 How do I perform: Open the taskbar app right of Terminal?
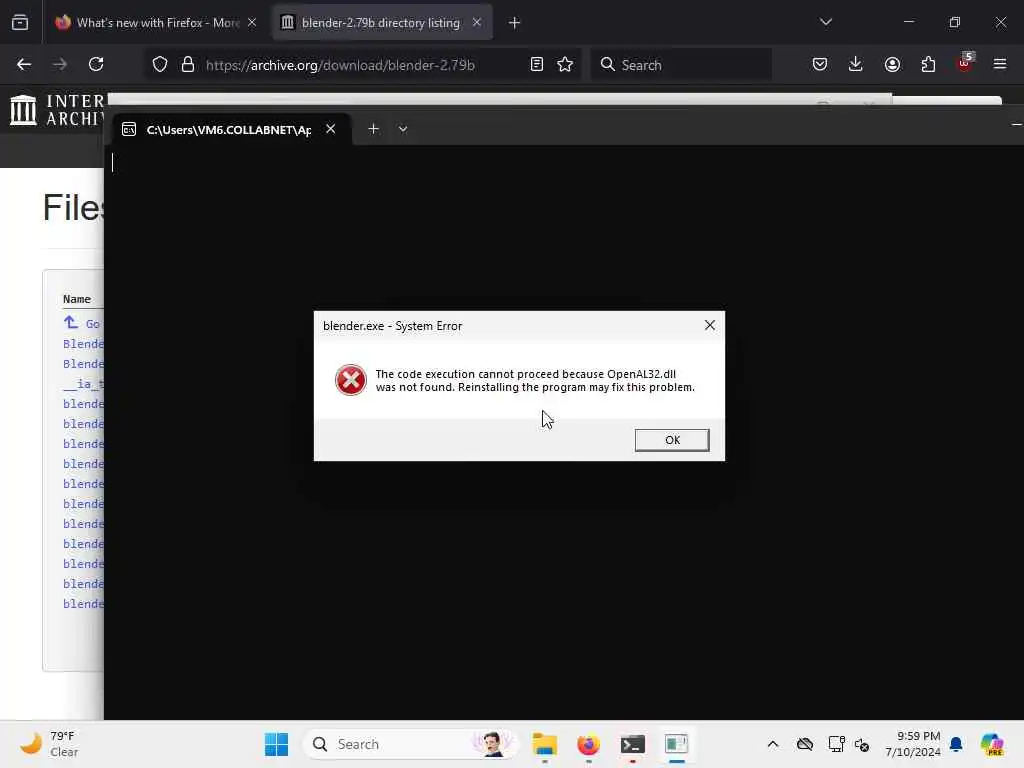(677, 744)
